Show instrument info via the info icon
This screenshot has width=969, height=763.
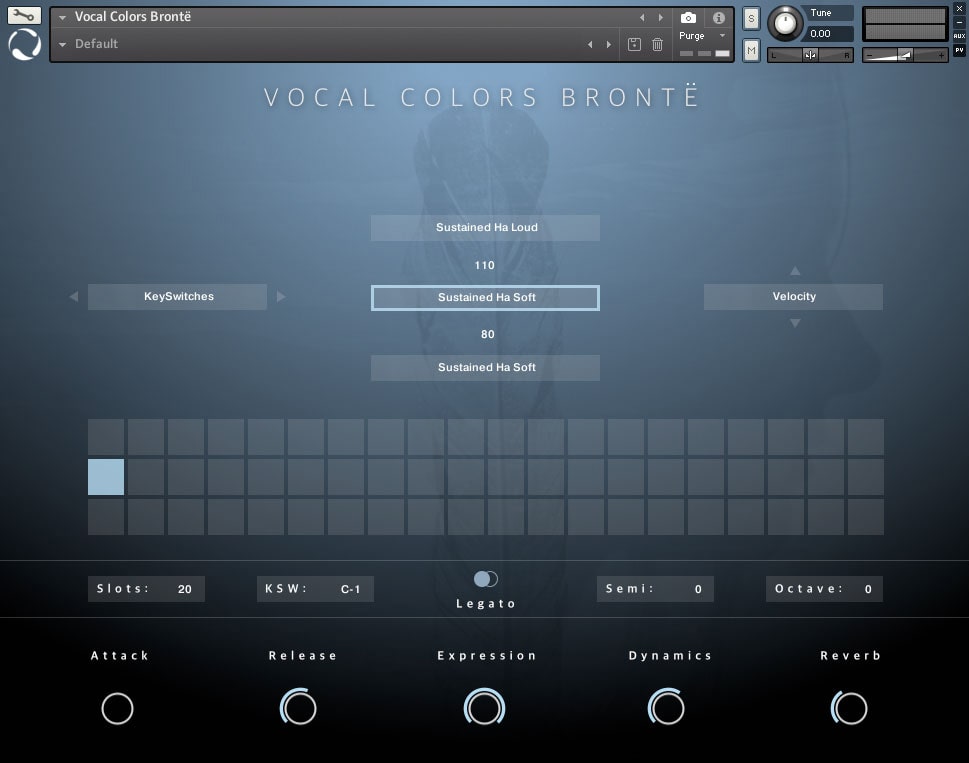click(718, 18)
